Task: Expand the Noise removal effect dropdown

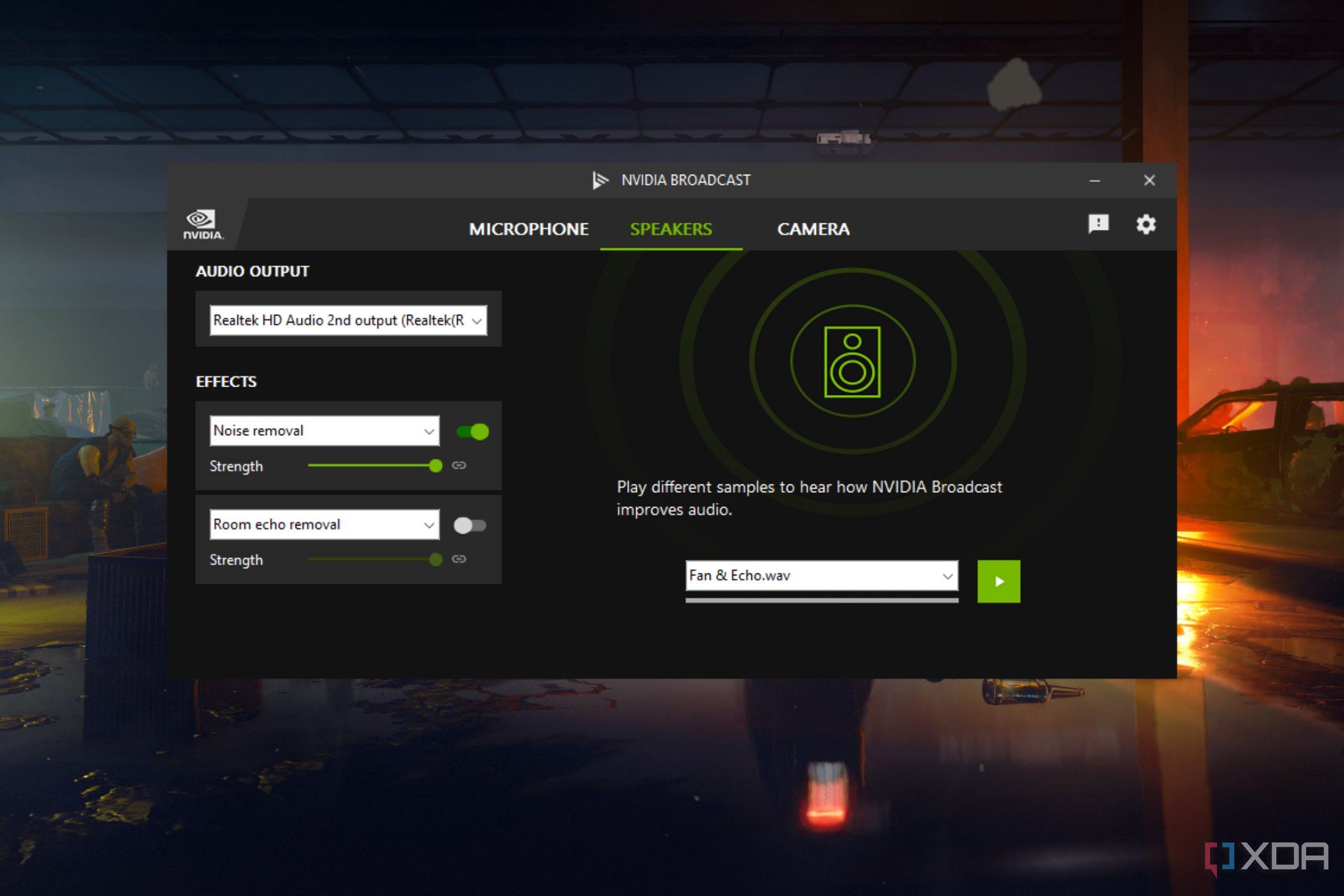Action: click(x=324, y=431)
